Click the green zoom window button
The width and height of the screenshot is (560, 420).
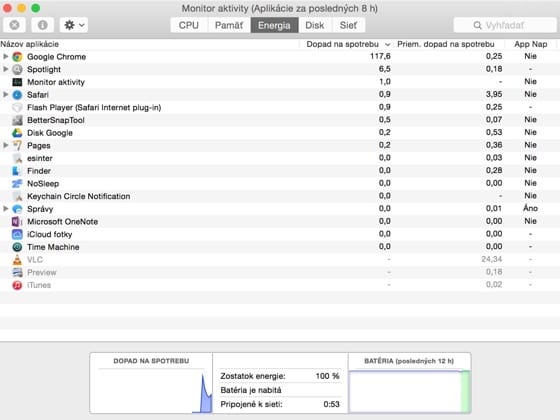35,8
